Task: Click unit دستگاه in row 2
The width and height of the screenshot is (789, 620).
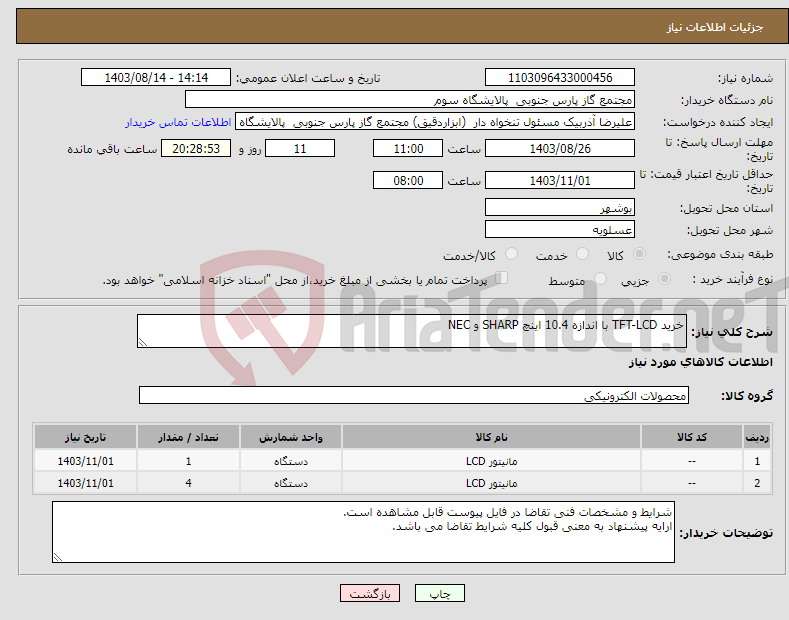Action: click(x=291, y=483)
